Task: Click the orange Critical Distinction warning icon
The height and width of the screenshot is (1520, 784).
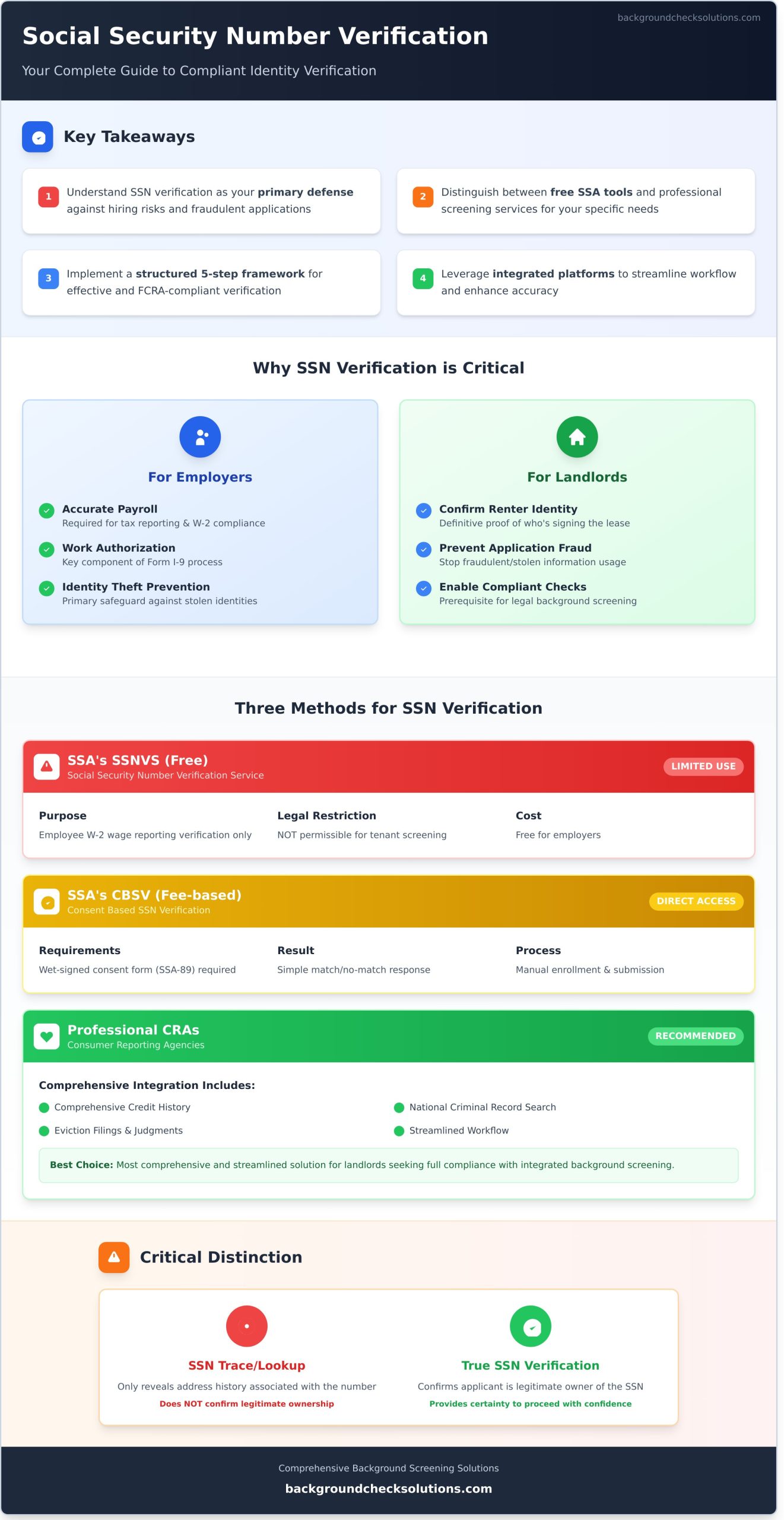Action: 114,1258
